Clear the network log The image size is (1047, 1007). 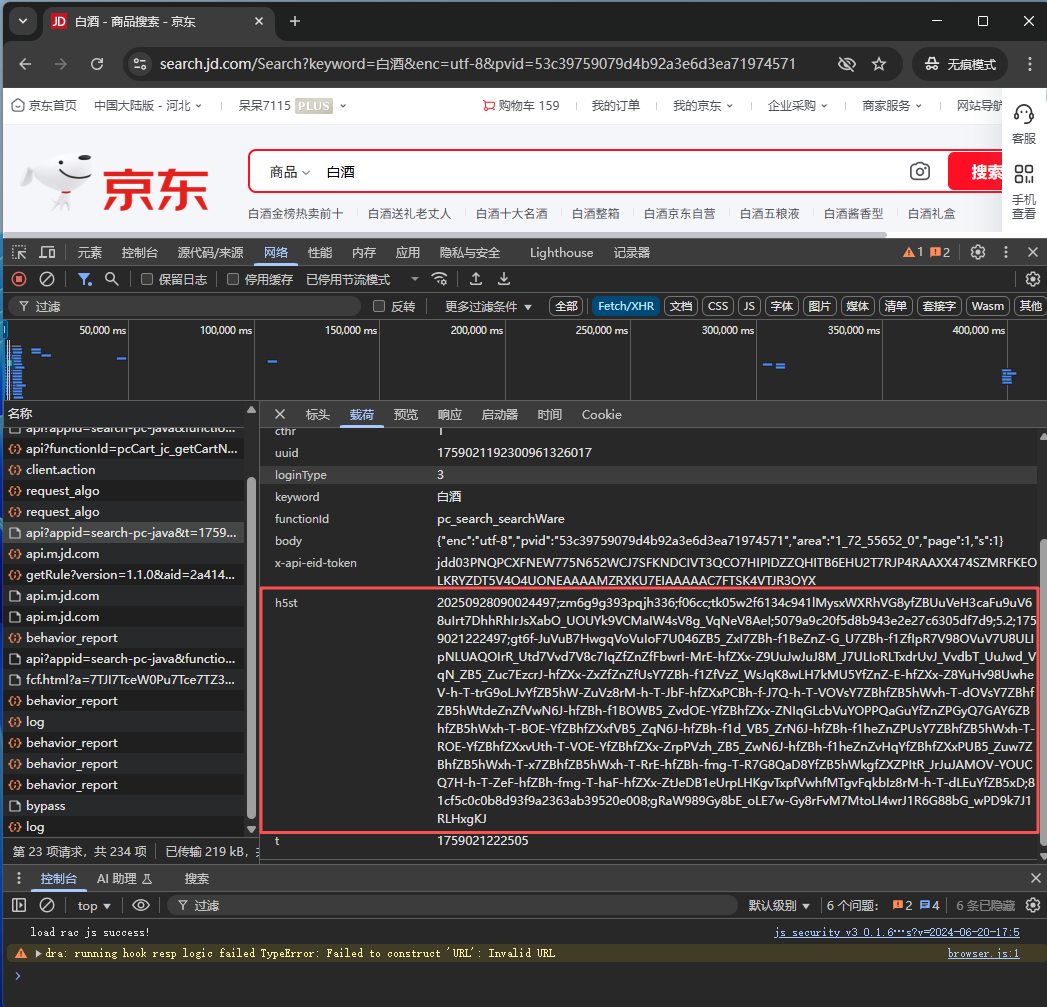[x=47, y=279]
